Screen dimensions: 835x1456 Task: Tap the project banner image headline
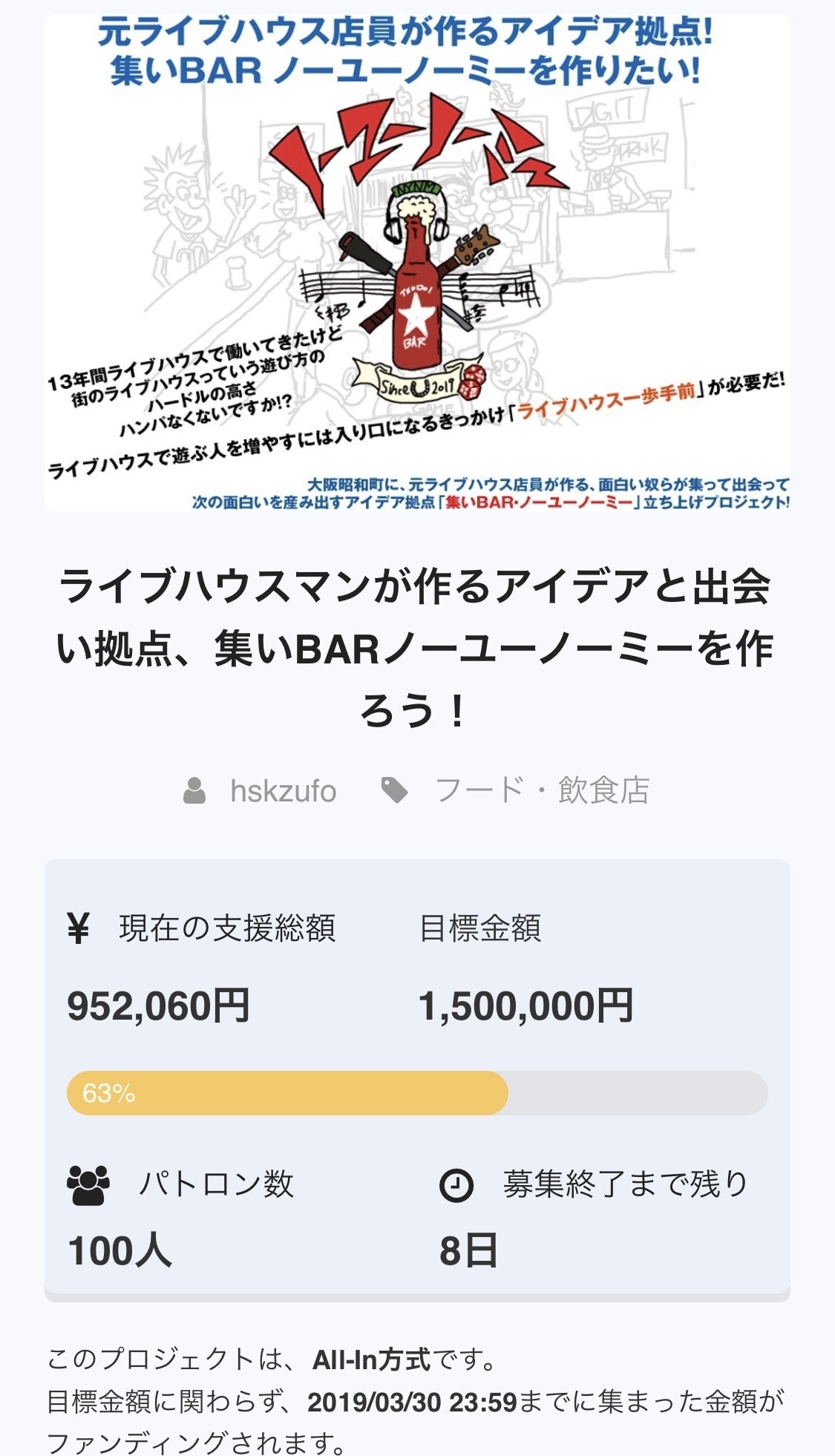pos(407,52)
